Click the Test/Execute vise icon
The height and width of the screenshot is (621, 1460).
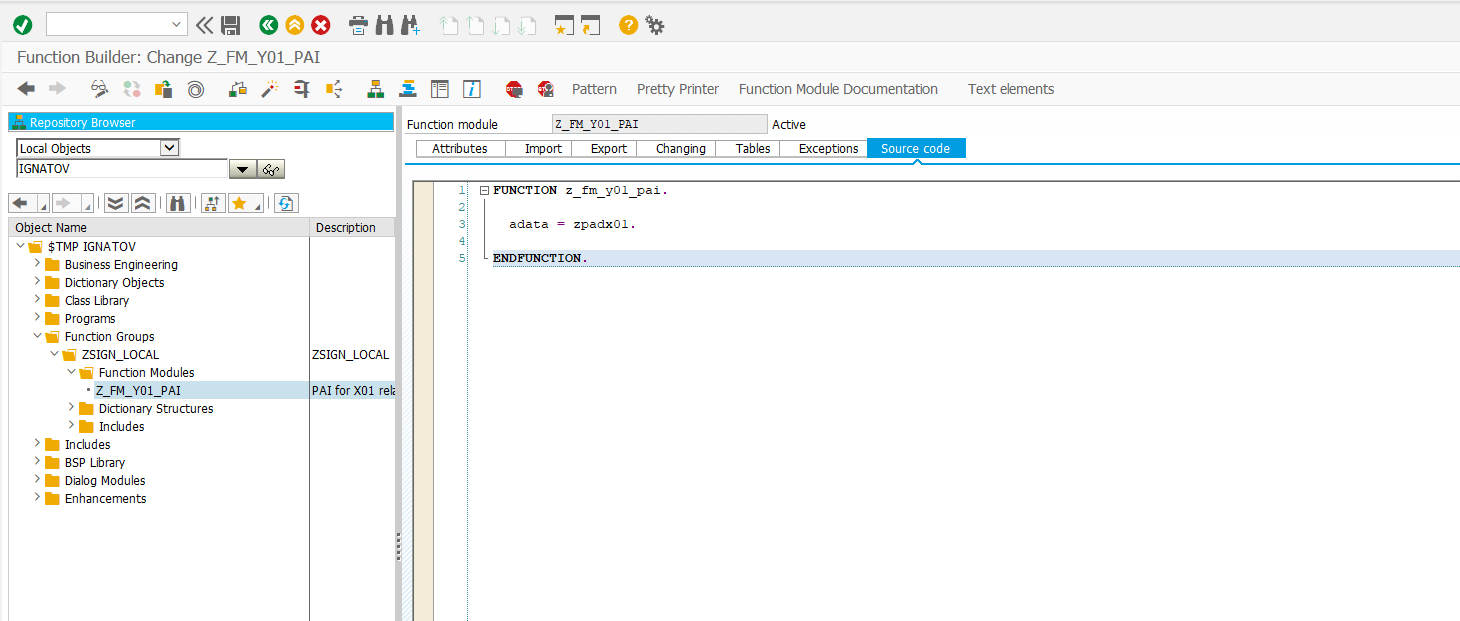pyautogui.click(x=302, y=89)
